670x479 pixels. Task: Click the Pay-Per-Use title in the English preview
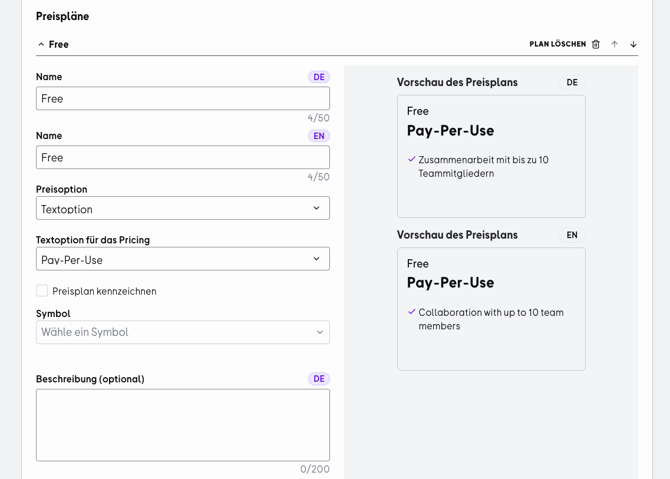[x=450, y=283]
